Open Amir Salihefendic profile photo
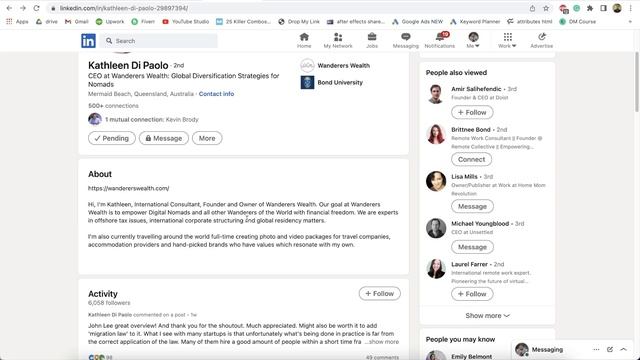This screenshot has width=640, height=360. [x=436, y=93]
